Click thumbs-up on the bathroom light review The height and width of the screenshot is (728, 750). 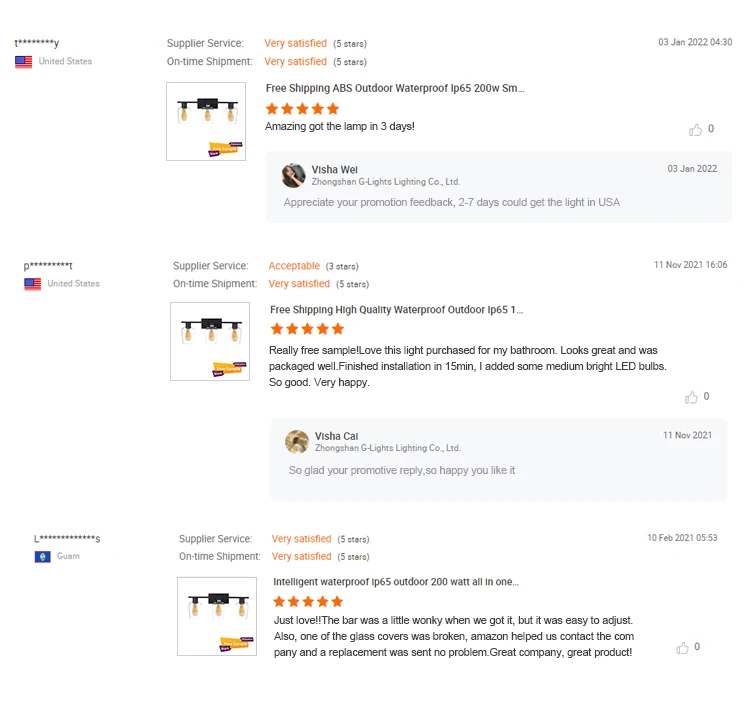pyautogui.click(x=691, y=397)
